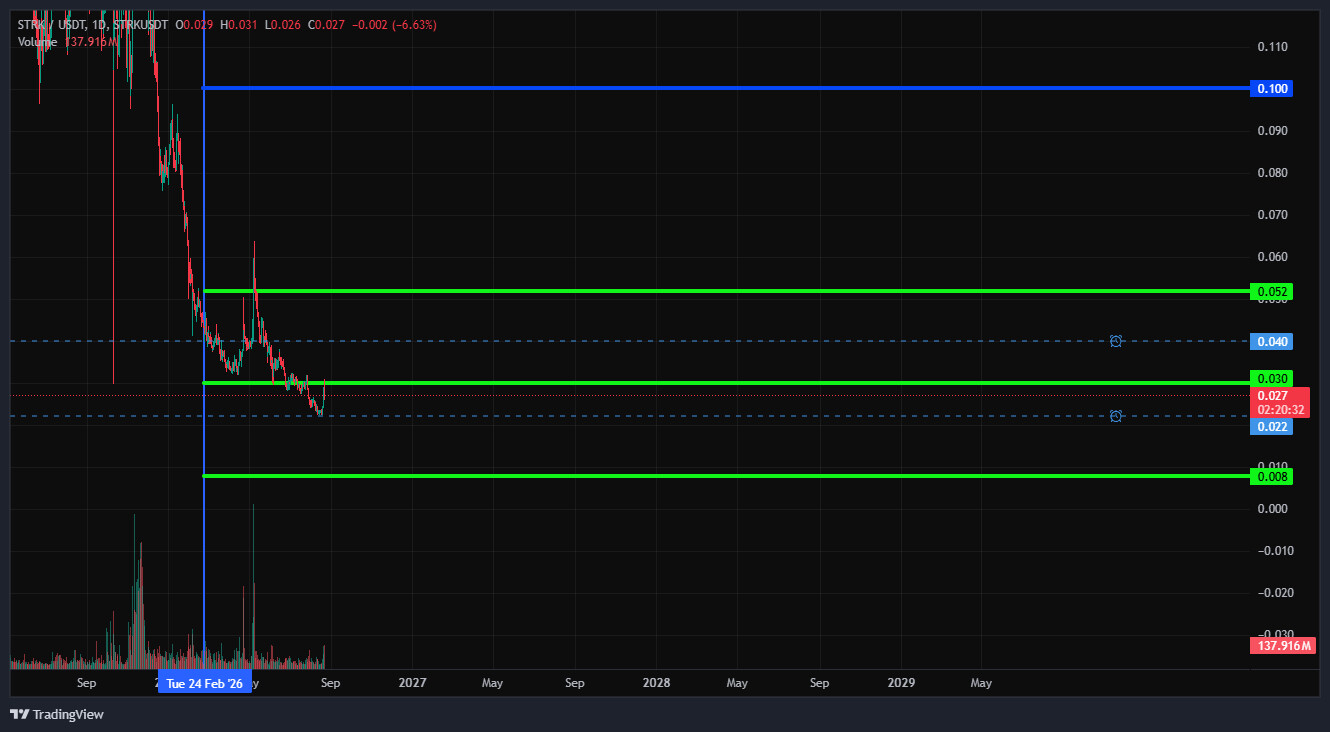Click the alert clock icon on the 0.040 line
This screenshot has width=1330, height=732.
point(1115,341)
